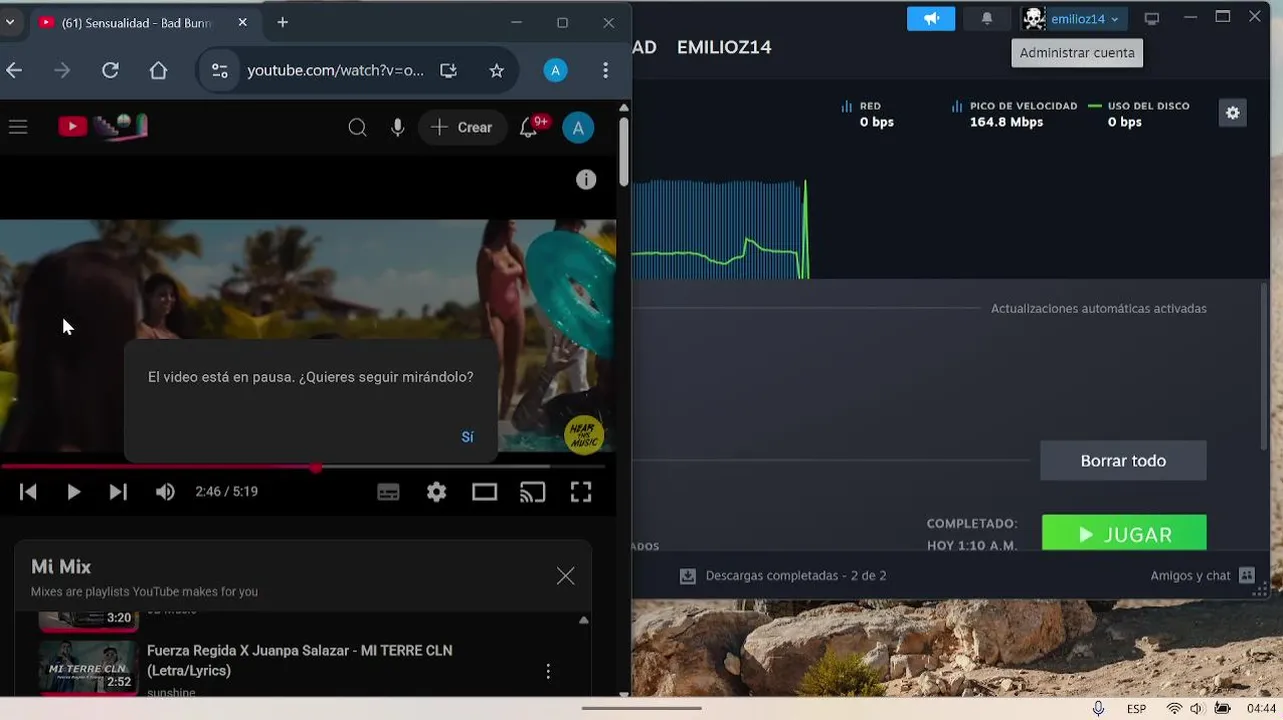Install app icon in address bar
The width and height of the screenshot is (1283, 720).
pyautogui.click(x=448, y=70)
